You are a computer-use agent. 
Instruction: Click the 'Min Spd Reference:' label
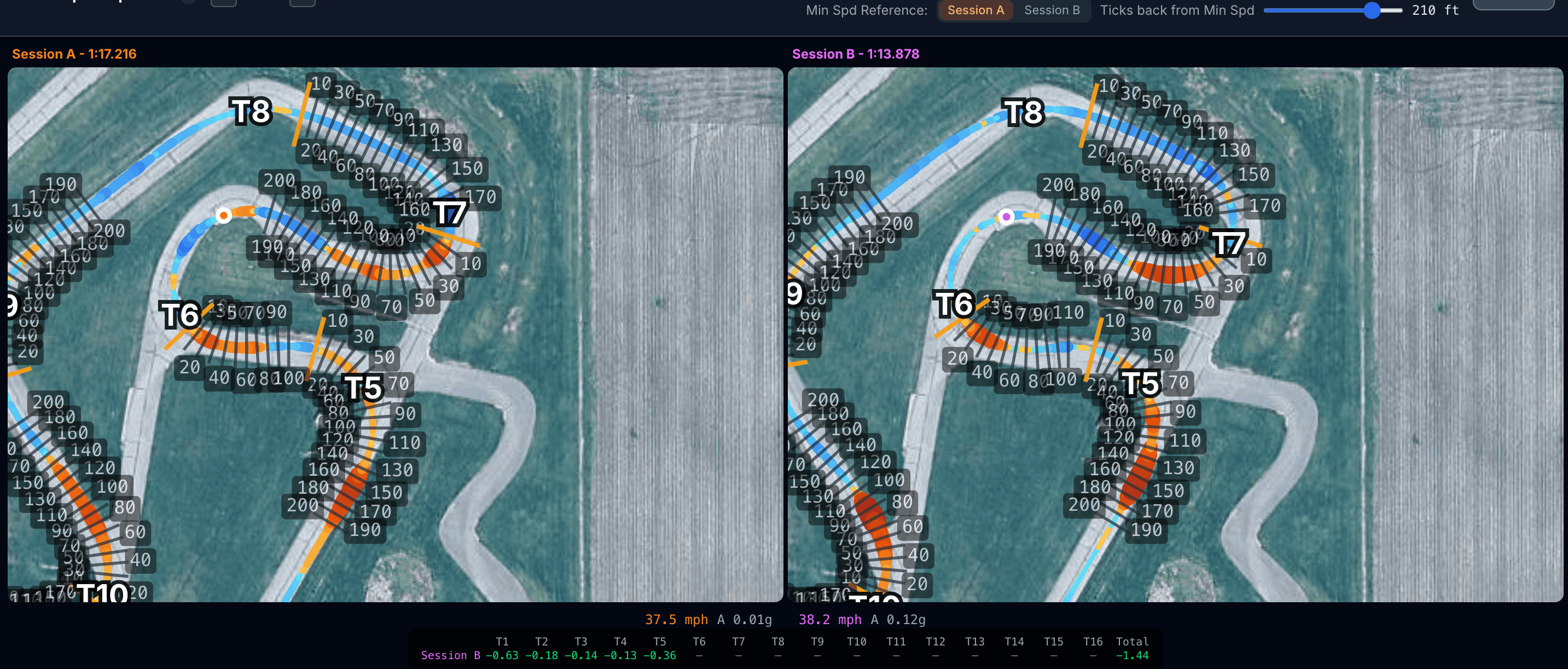[866, 10]
